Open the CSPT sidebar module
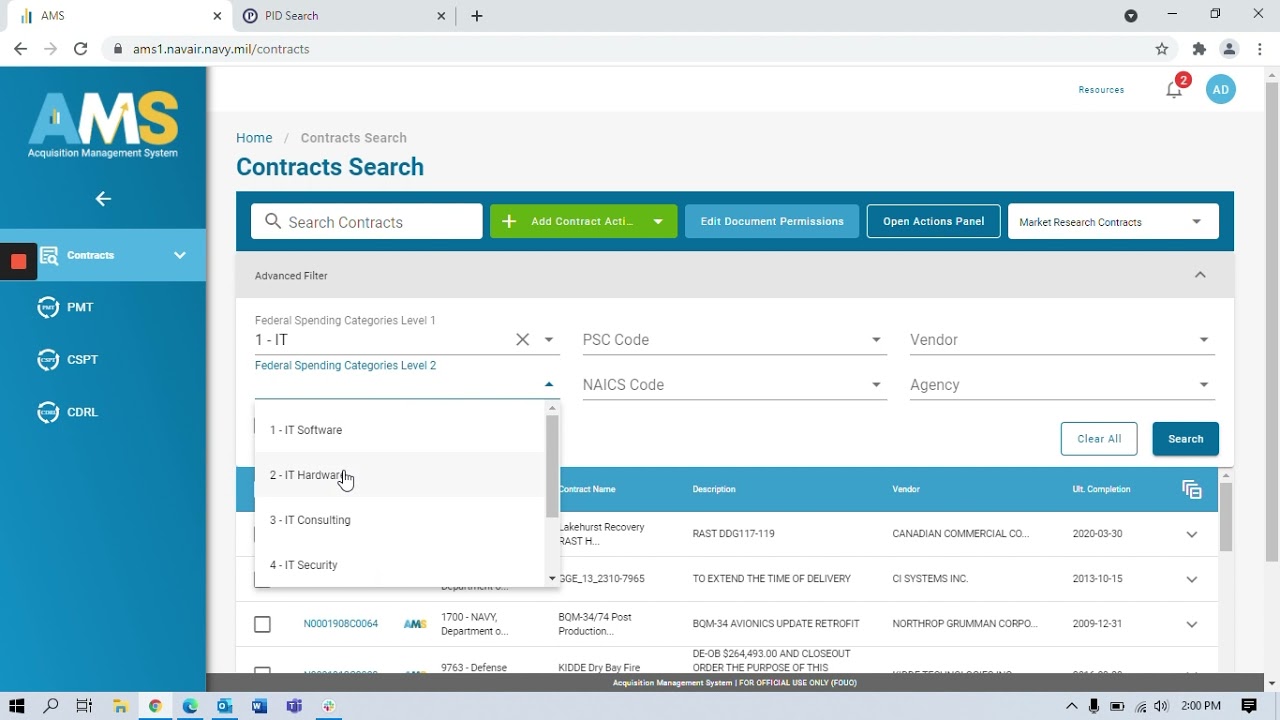The width and height of the screenshot is (1280, 720). tap(67, 359)
